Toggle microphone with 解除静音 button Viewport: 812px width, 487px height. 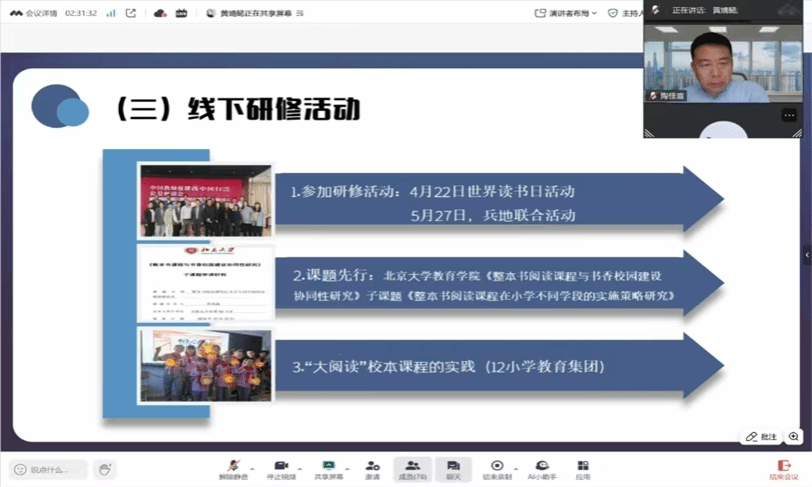point(233,468)
